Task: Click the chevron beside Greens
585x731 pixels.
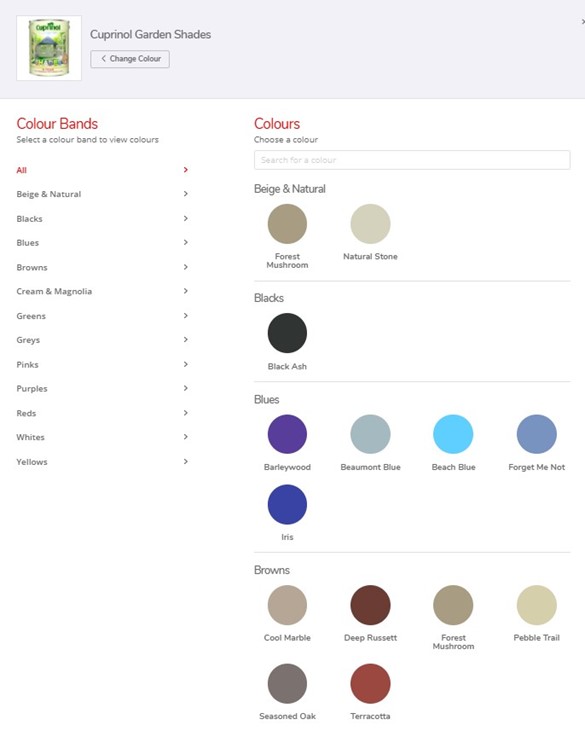Action: pos(186,316)
